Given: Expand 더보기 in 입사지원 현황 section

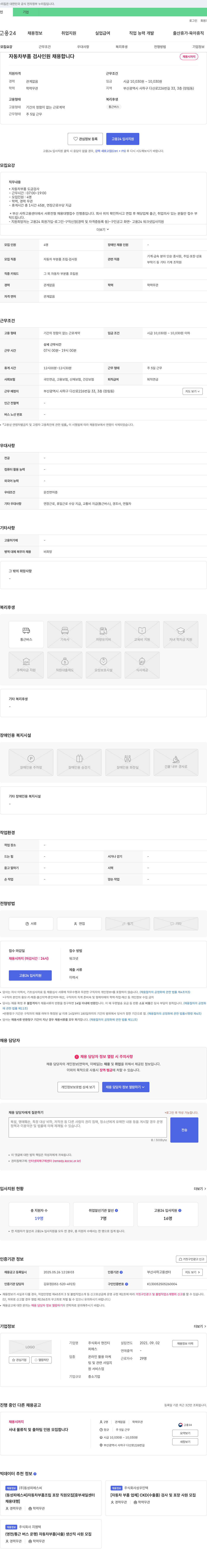Looking at the screenshot, I should [200, 1188].
